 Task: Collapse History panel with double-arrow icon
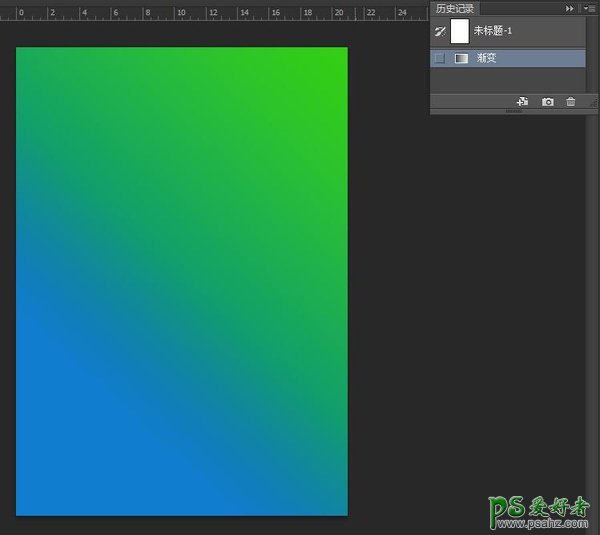[x=569, y=8]
